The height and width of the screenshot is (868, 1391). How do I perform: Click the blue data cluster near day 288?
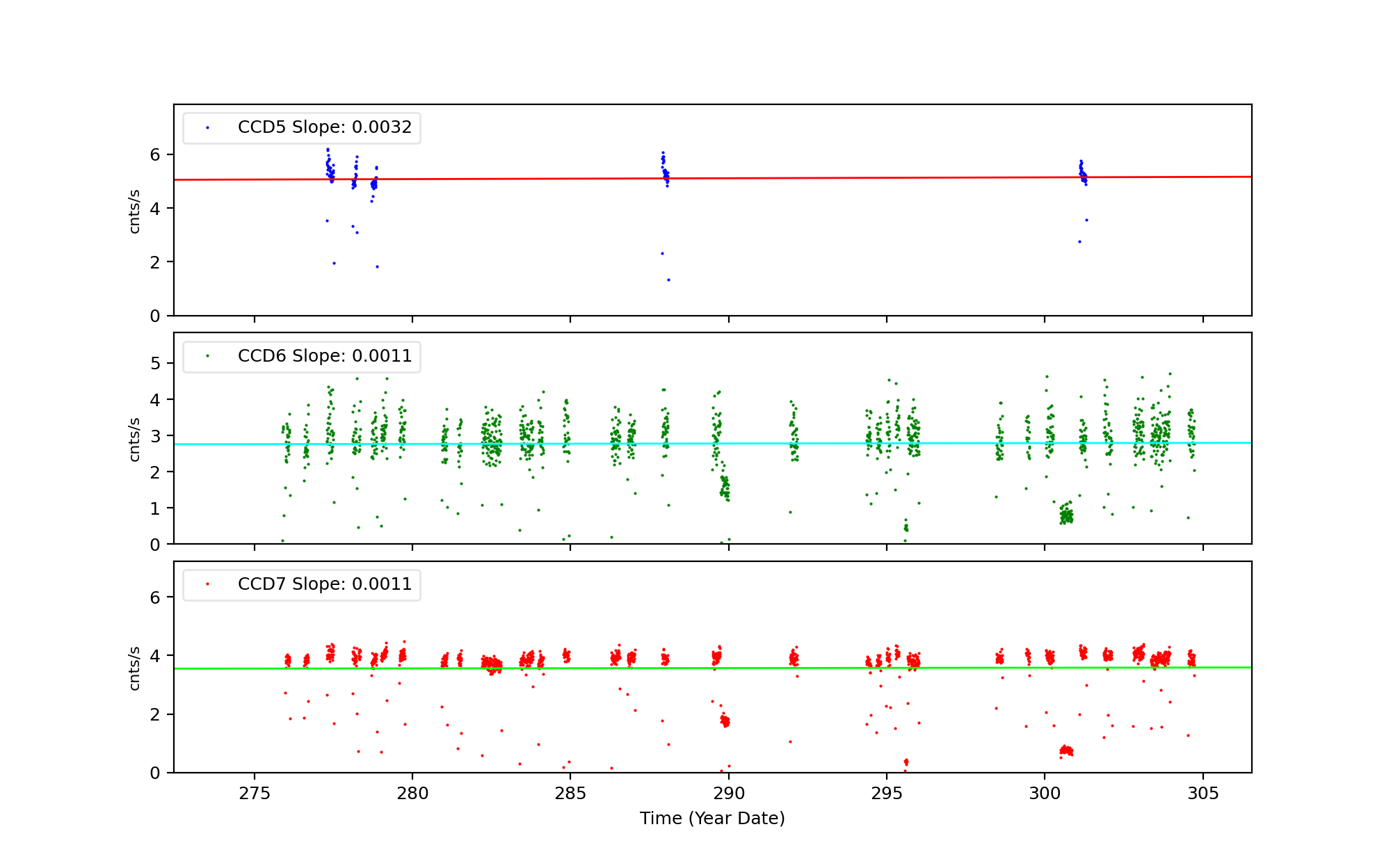tap(665, 170)
